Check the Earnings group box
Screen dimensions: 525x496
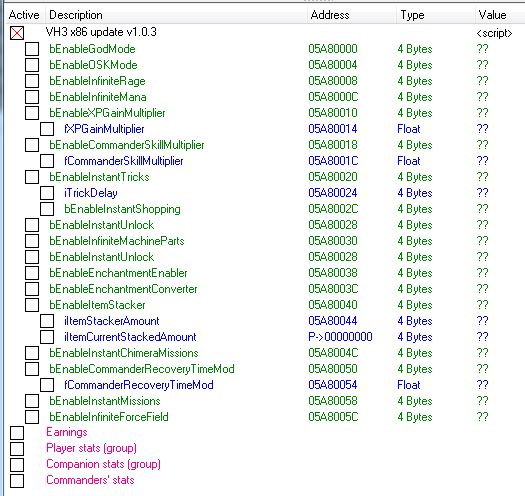click(17, 433)
